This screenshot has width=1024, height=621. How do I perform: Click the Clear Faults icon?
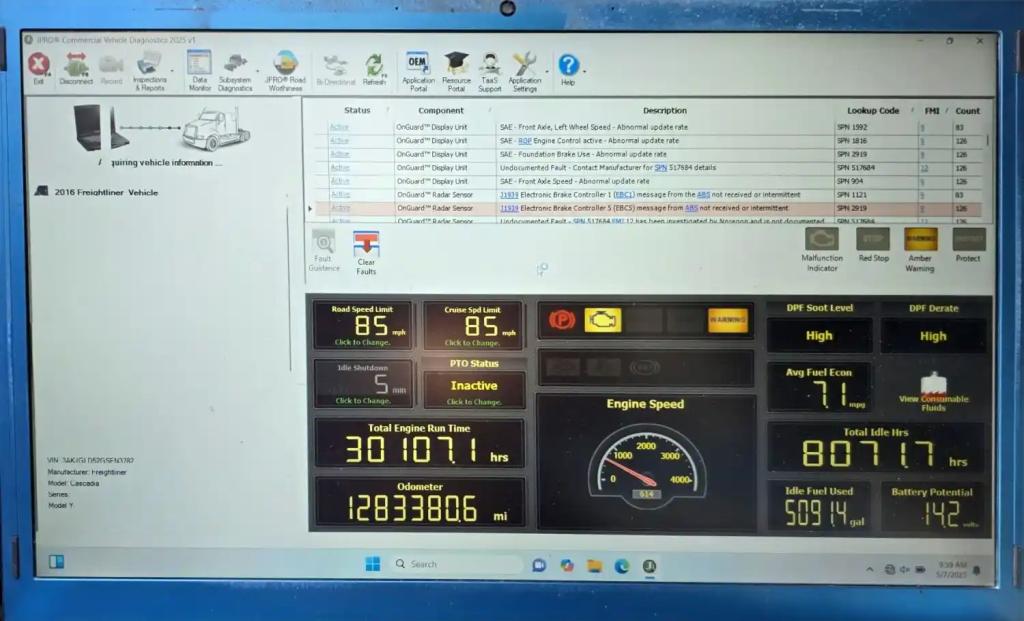click(x=366, y=246)
